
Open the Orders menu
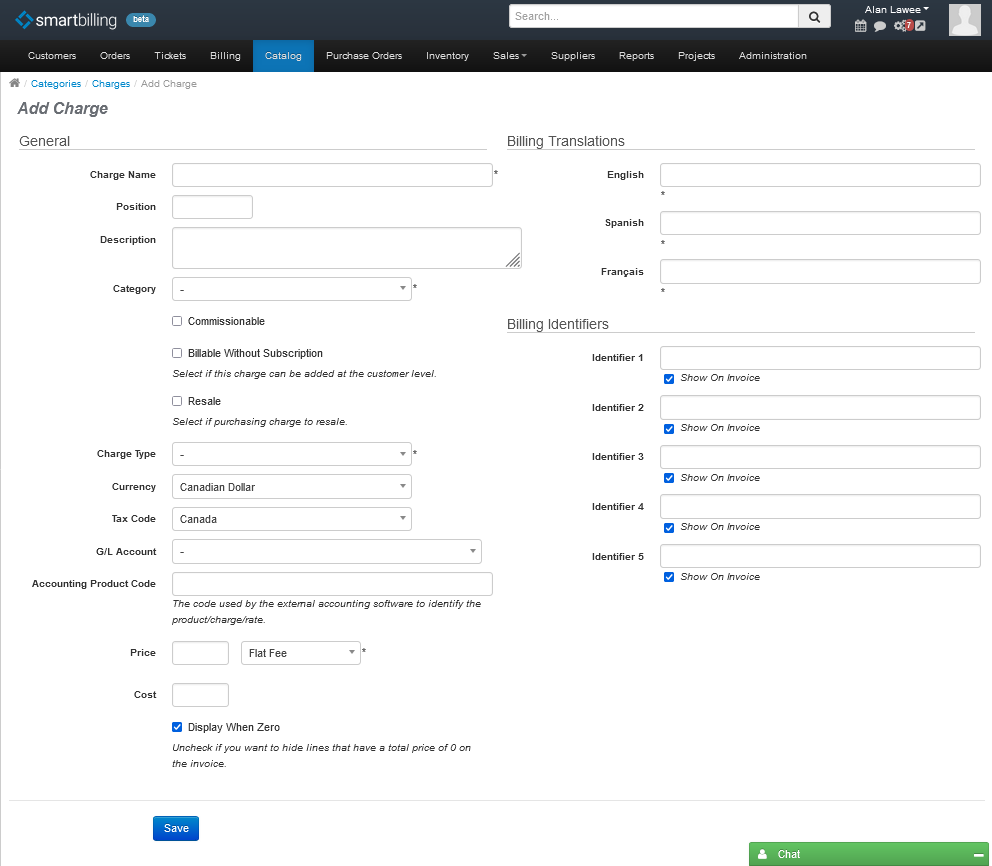pos(115,56)
